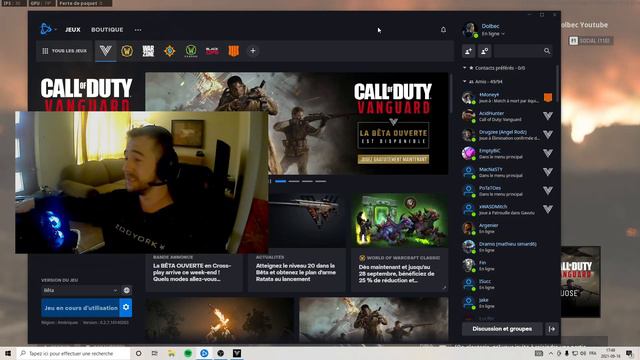The width and height of the screenshot is (640, 360).
Task: Click the main content scrollbar
Action: (451, 93)
